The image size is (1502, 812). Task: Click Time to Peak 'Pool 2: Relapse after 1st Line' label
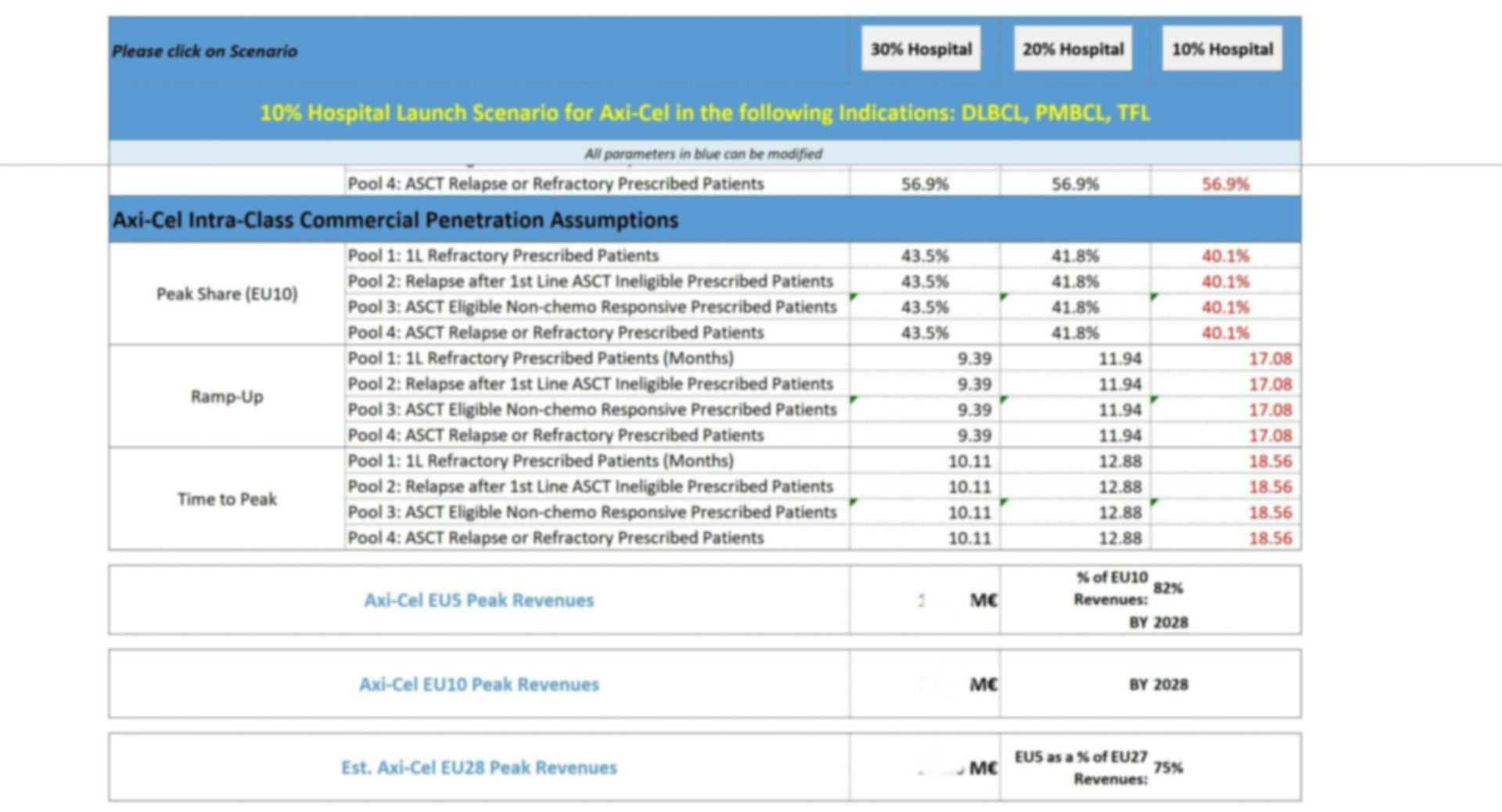point(591,487)
